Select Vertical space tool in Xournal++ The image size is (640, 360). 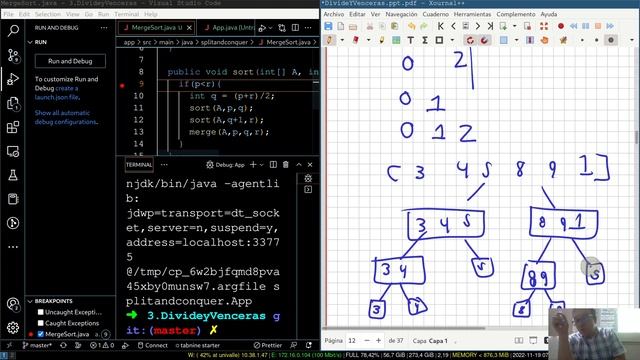[x=530, y=40]
